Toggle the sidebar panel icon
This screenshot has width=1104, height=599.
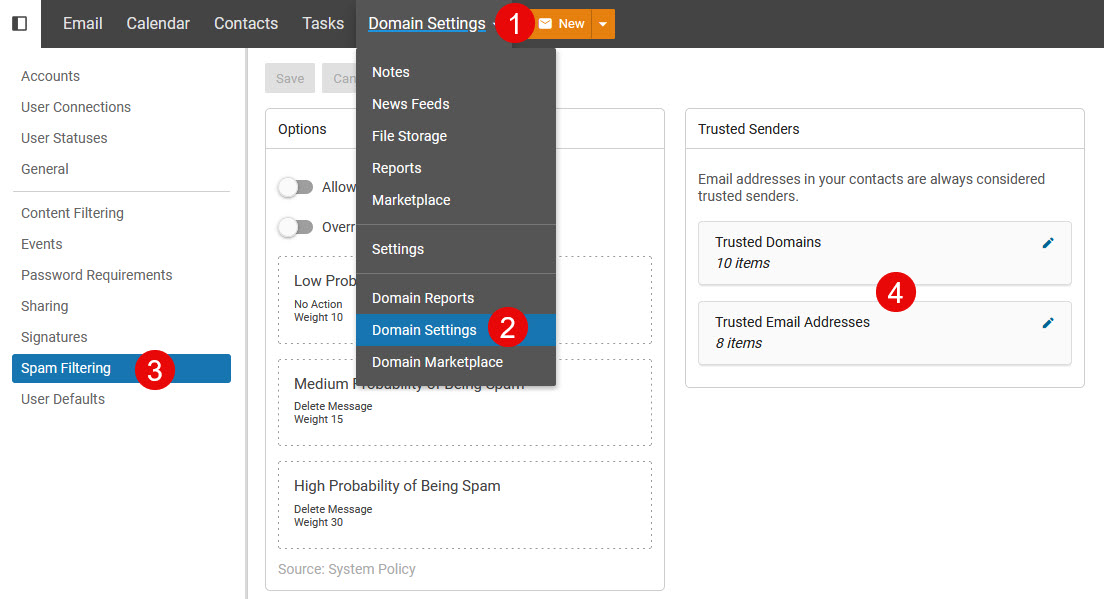click(20, 23)
